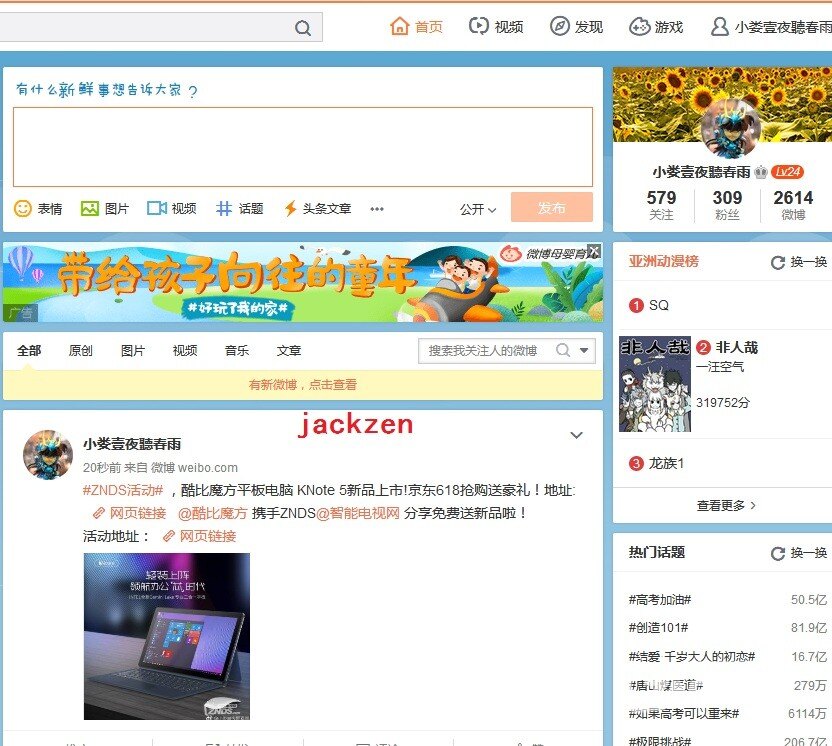Image resolution: width=832 pixels, height=746 pixels.
Task: Select the 全部 feed tab
Action: point(29,351)
